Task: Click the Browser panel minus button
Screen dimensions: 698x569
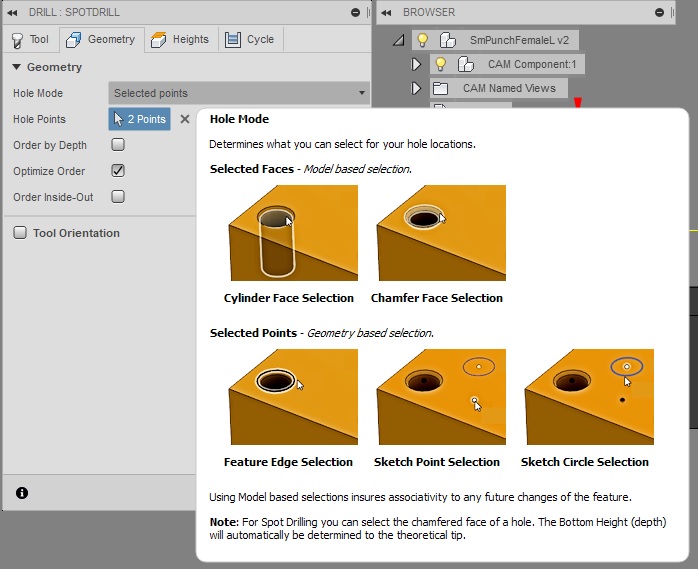Action: point(660,12)
